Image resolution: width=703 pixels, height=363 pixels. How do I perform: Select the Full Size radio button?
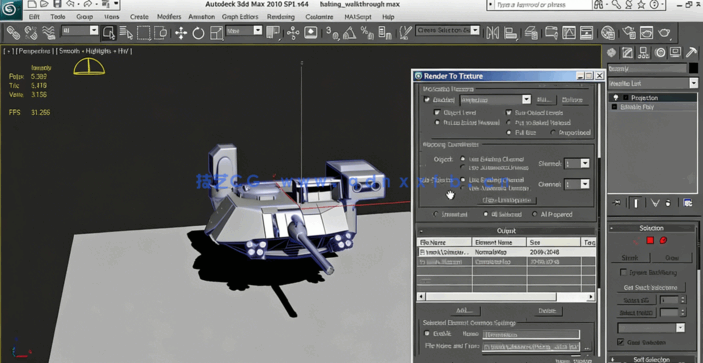tap(509, 133)
